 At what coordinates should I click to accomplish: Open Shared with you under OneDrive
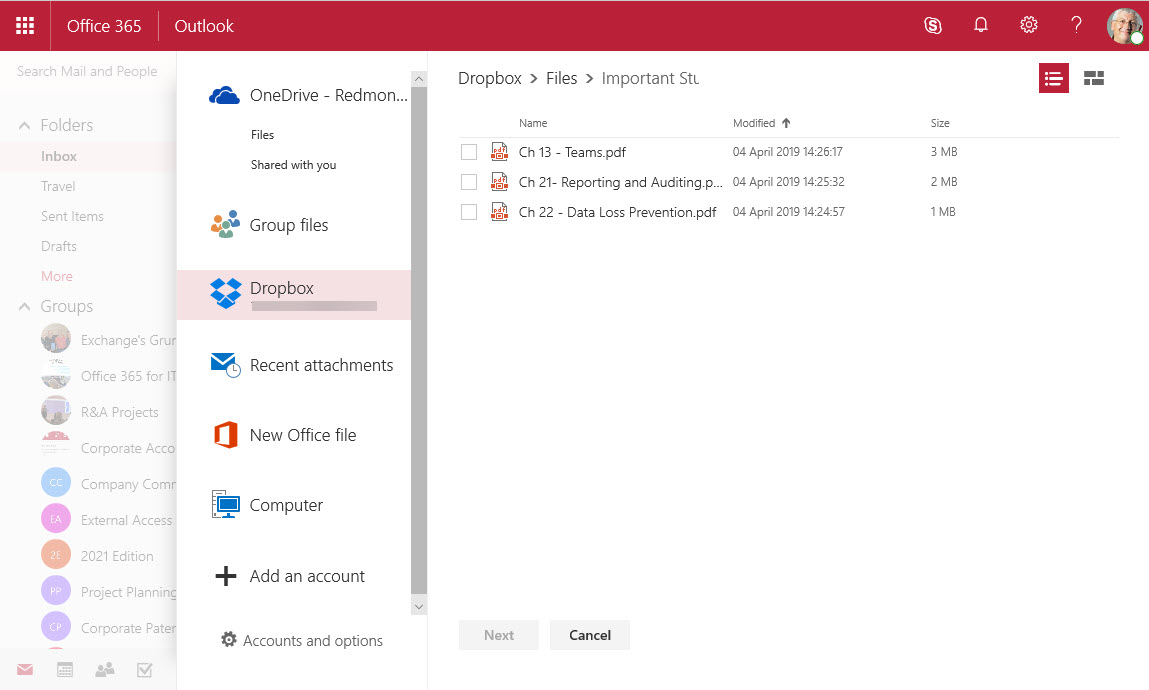pyautogui.click(x=293, y=165)
